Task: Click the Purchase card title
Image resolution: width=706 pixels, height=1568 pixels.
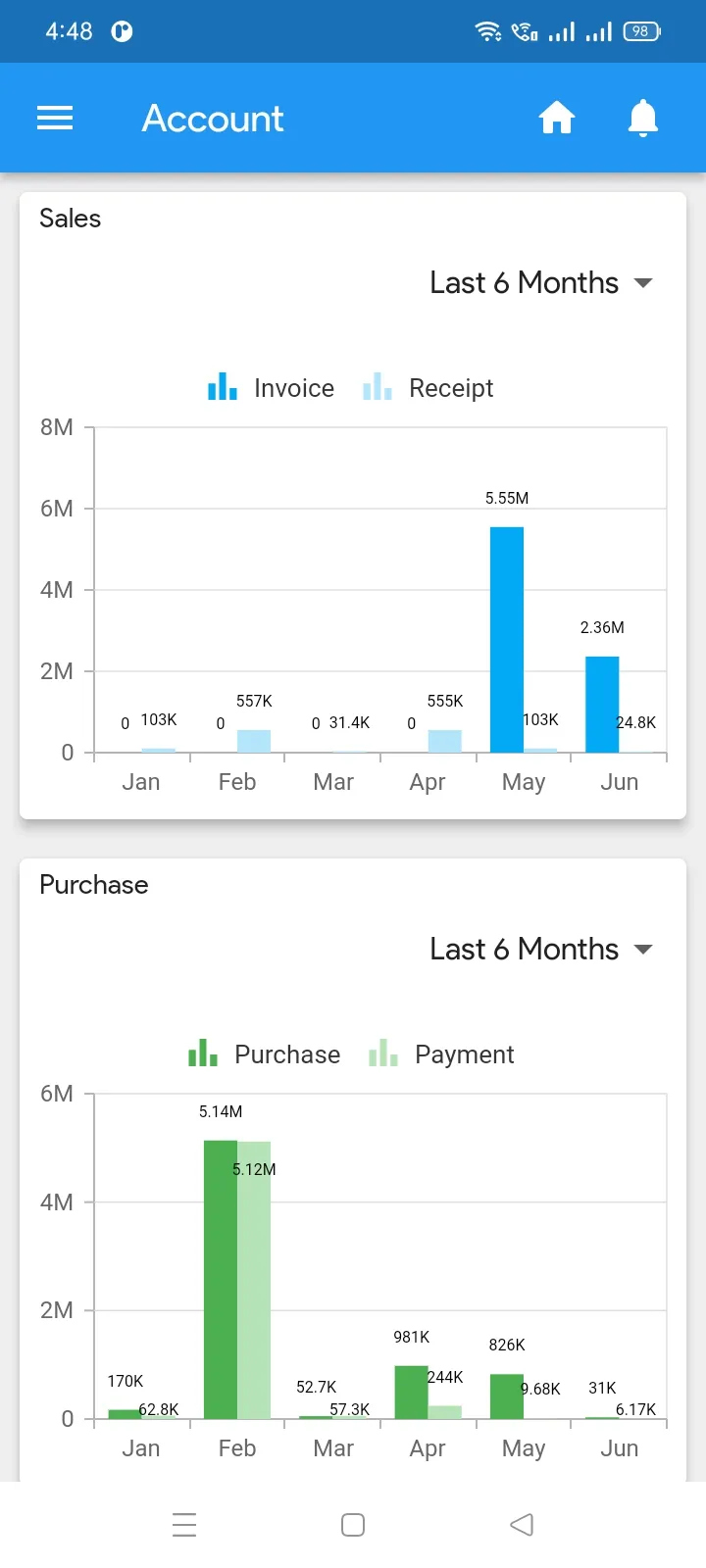Action: (94, 885)
